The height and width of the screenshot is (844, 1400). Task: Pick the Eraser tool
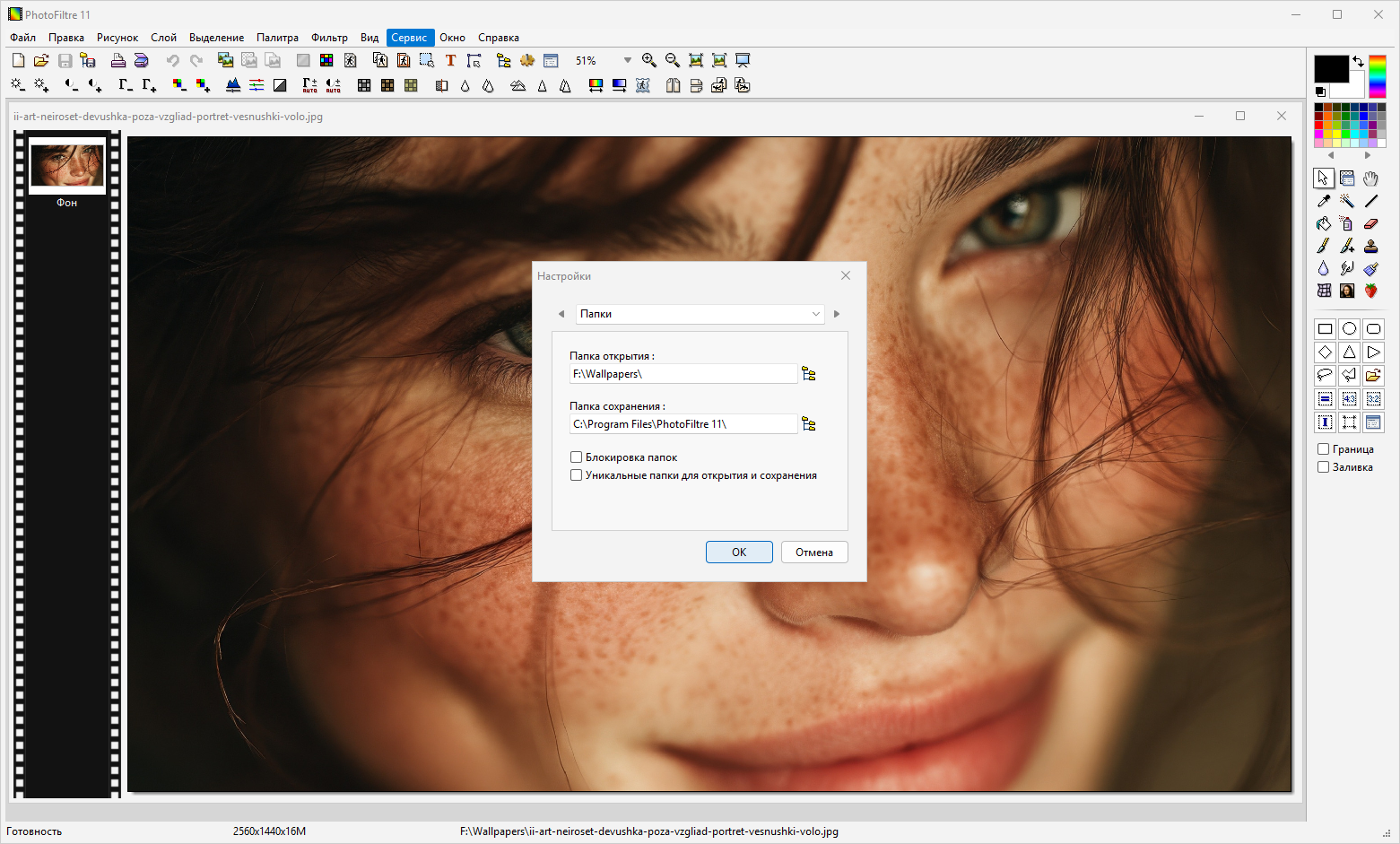pos(1370,223)
